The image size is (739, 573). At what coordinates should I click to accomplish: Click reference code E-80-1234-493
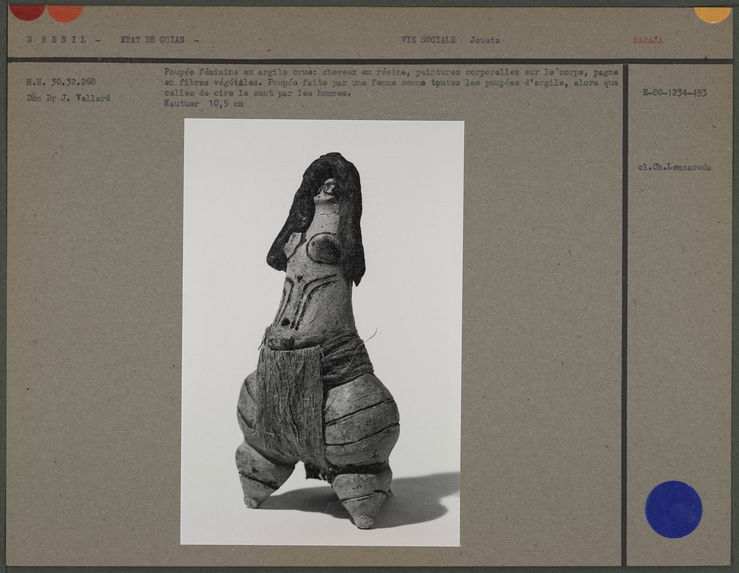674,92
